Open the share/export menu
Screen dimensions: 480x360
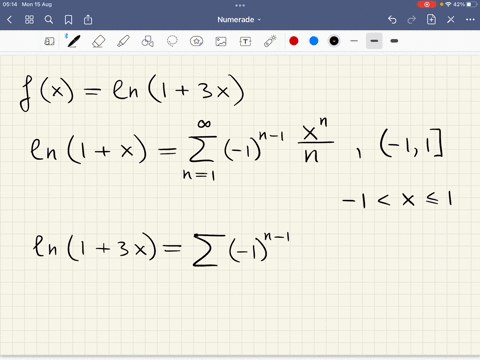88,20
